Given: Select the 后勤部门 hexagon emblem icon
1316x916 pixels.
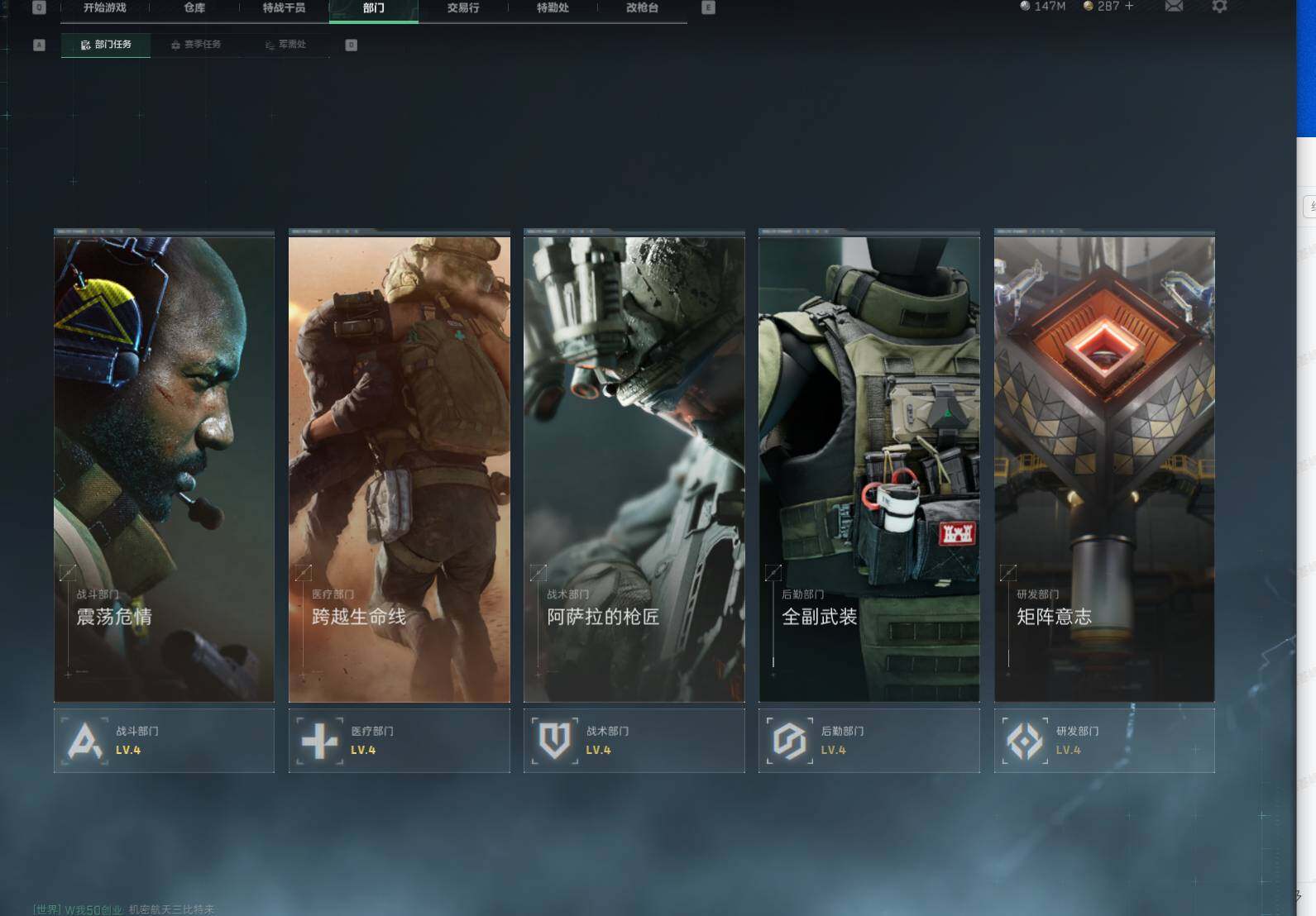Looking at the screenshot, I should pyautogui.click(x=790, y=741).
